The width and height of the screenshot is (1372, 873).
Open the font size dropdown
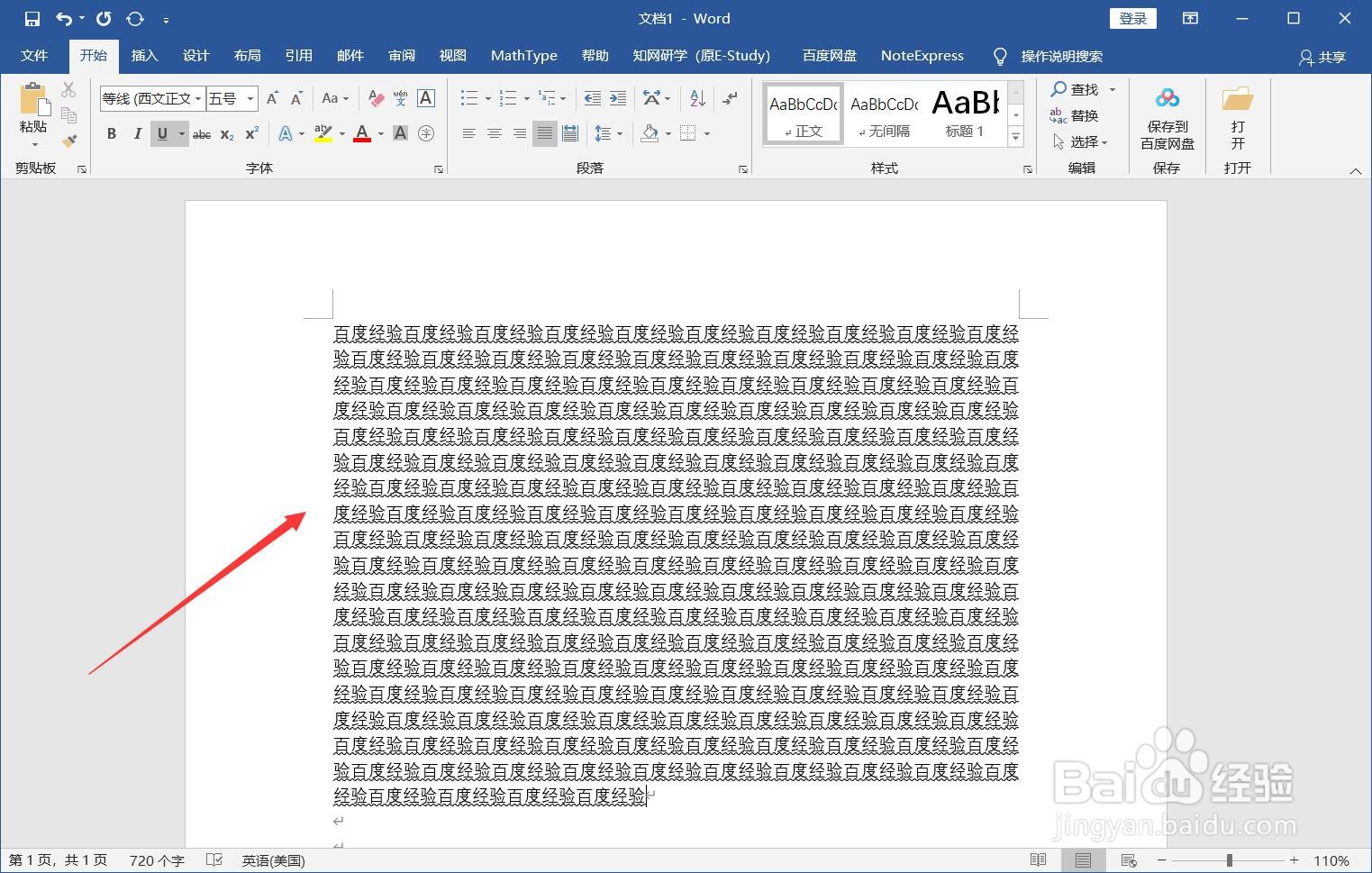250,98
